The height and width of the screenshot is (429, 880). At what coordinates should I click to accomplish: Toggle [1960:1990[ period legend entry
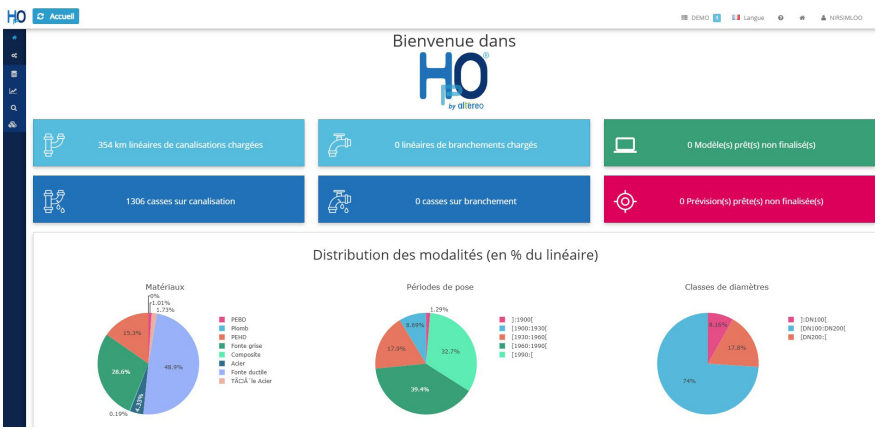click(x=522, y=346)
